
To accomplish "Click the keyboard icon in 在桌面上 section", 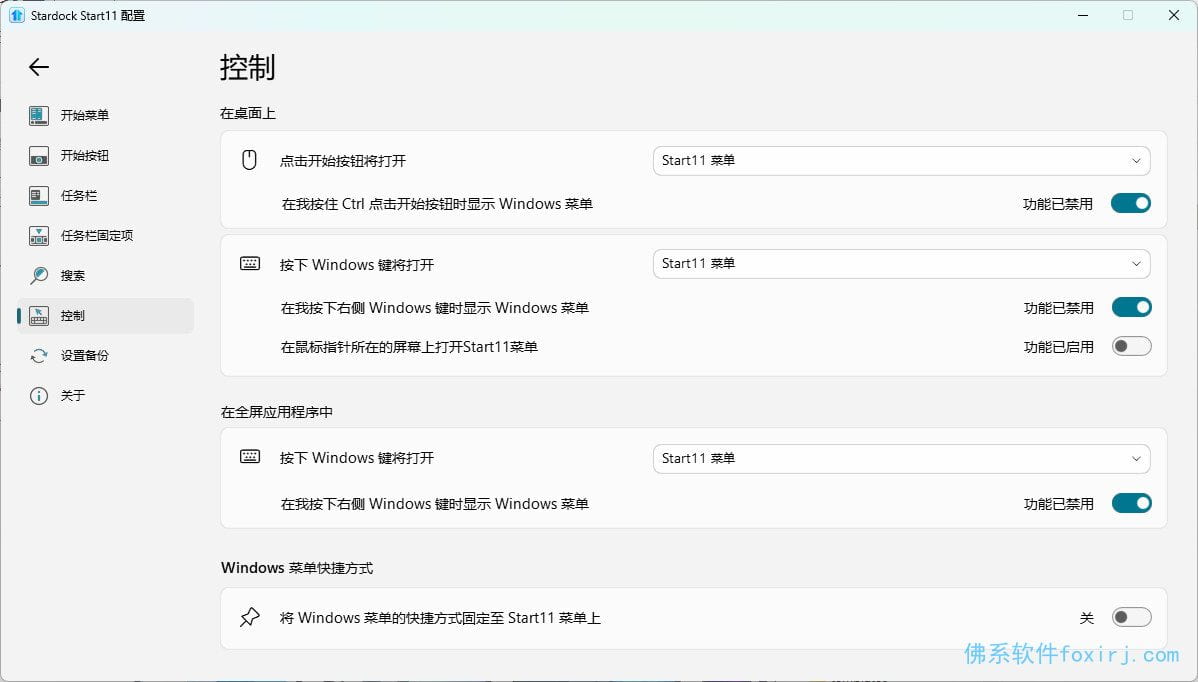I will pos(250,264).
